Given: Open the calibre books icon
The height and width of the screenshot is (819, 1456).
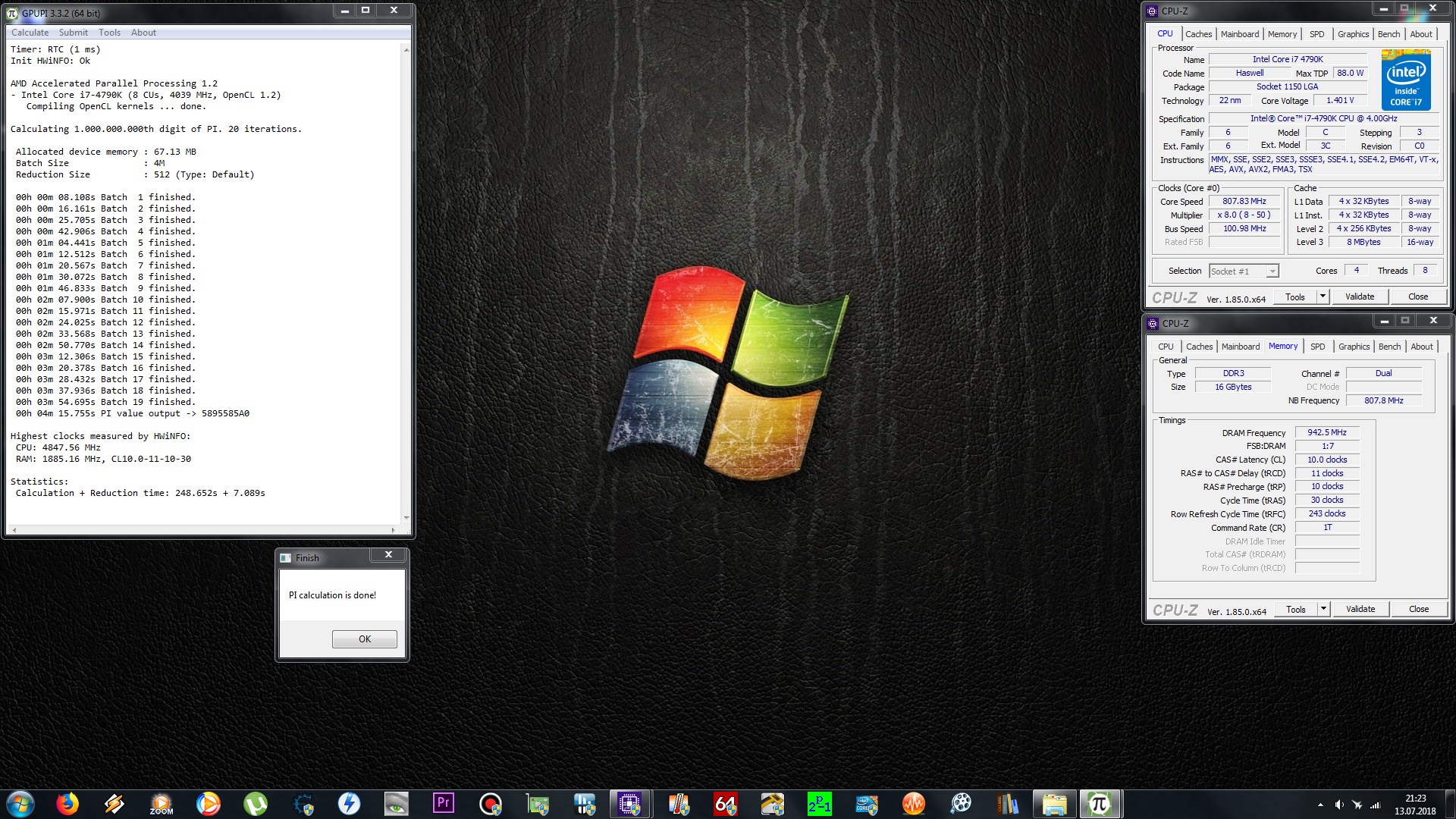Looking at the screenshot, I should (1008, 804).
